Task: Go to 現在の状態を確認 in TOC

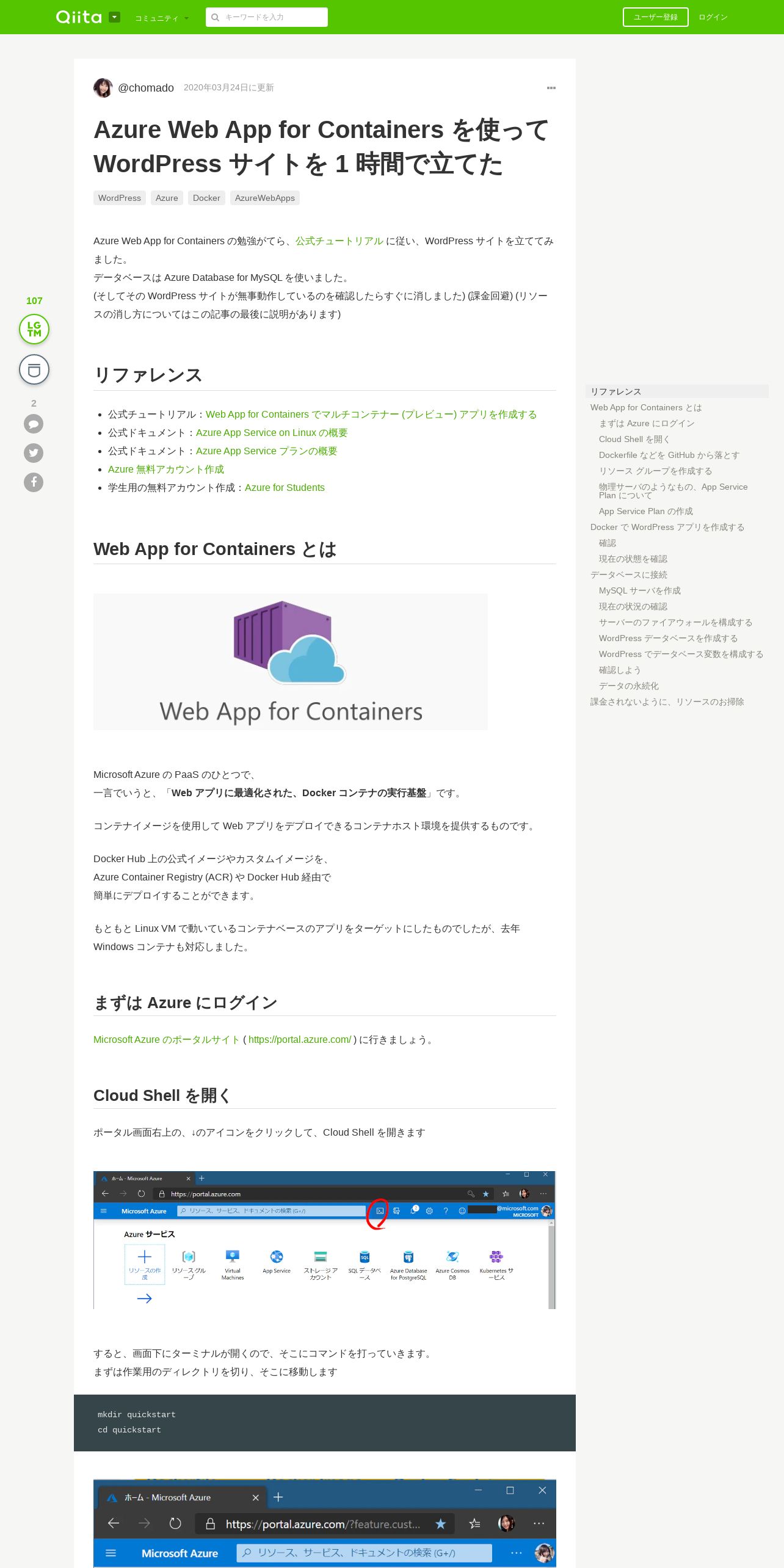Action: [x=633, y=559]
